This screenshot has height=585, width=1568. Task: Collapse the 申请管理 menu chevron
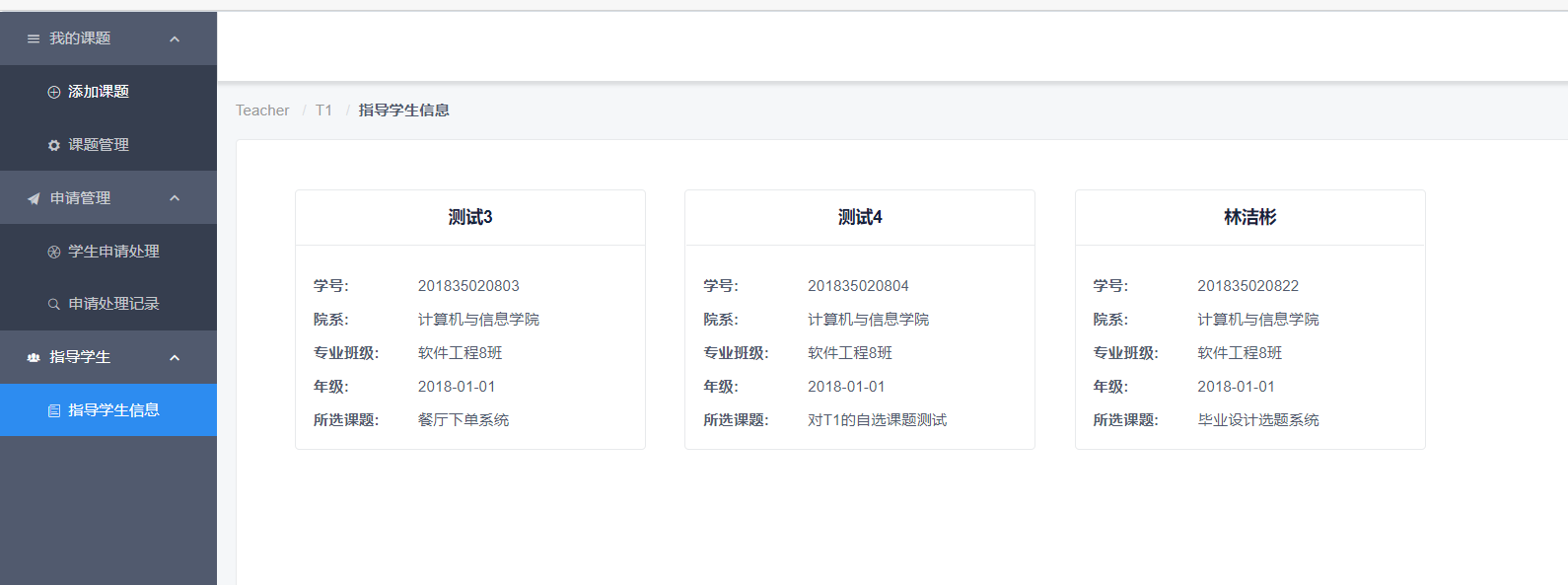coord(175,198)
